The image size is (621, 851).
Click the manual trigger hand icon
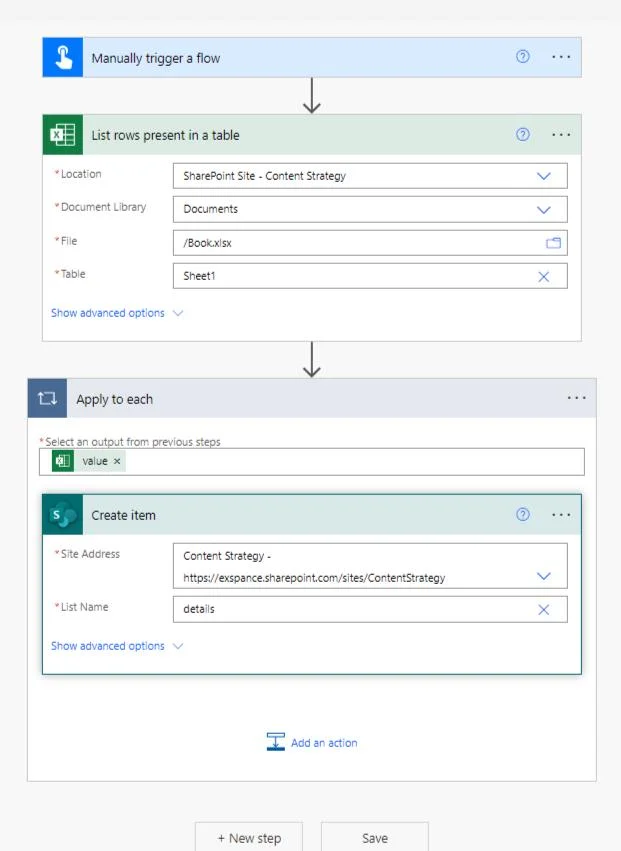tap(63, 57)
